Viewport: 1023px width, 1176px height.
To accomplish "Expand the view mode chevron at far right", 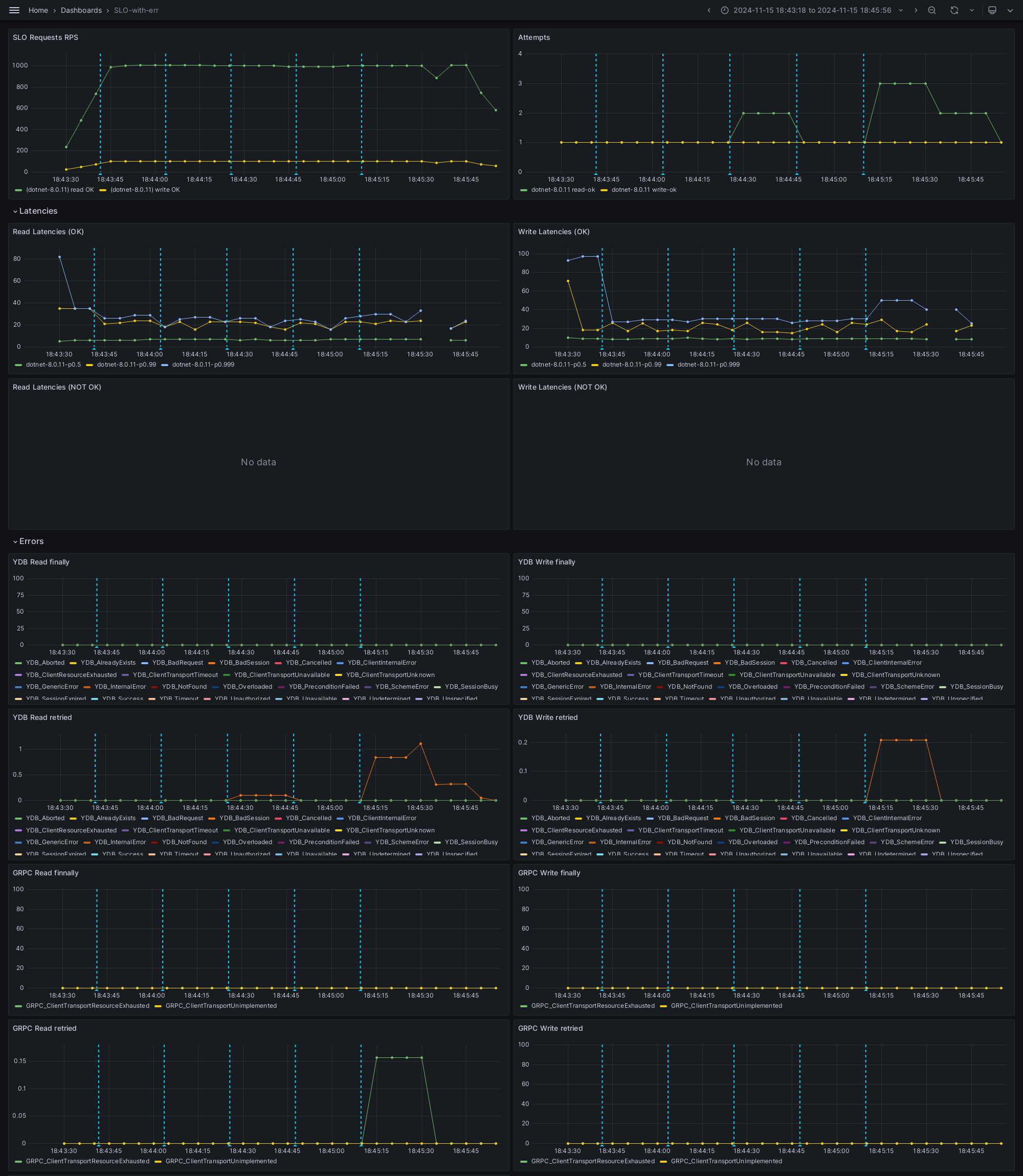I will tap(1010, 10).
